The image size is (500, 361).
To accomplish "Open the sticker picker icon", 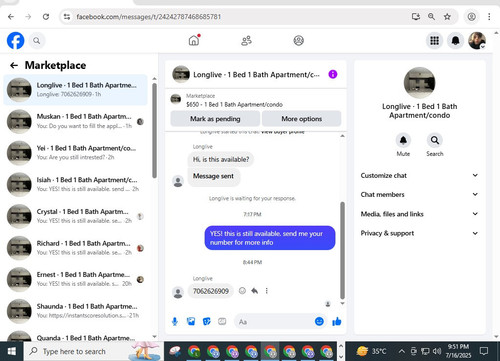I will click(x=207, y=321).
